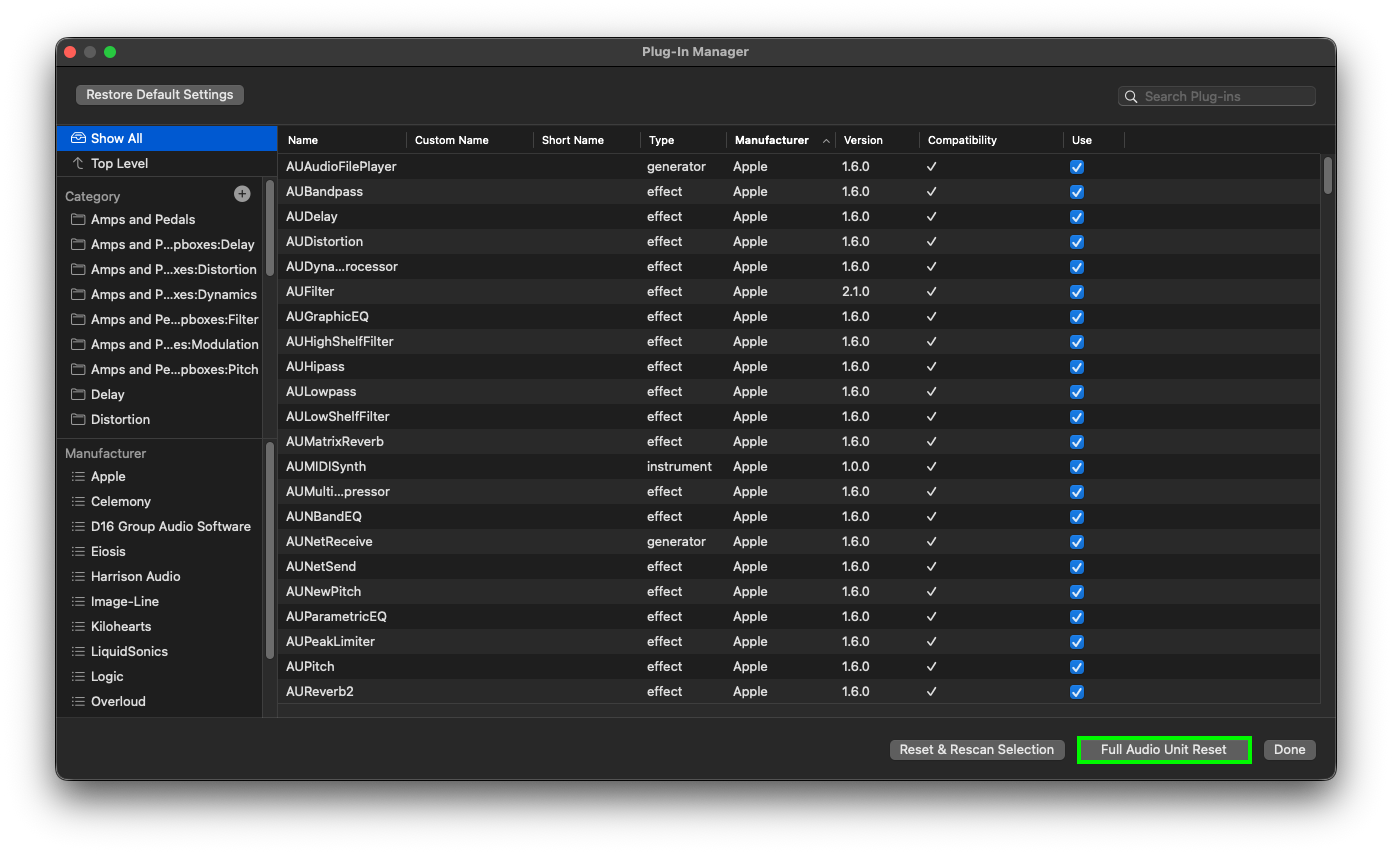The height and width of the screenshot is (854, 1392).
Task: Click the list icon beside D16 Group
Action: (78, 526)
